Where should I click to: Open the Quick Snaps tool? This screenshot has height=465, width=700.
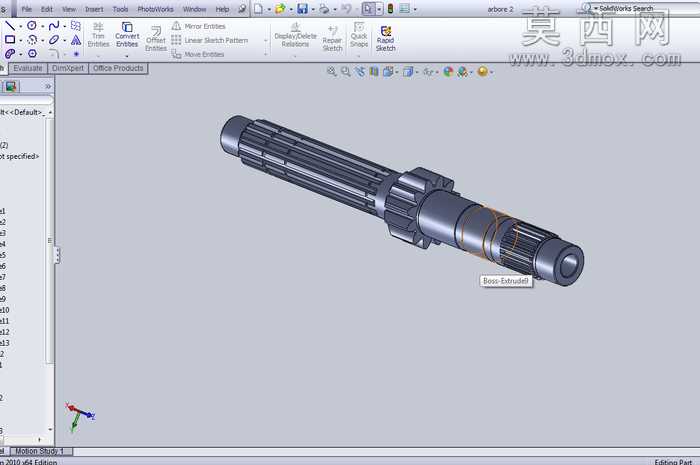(359, 34)
